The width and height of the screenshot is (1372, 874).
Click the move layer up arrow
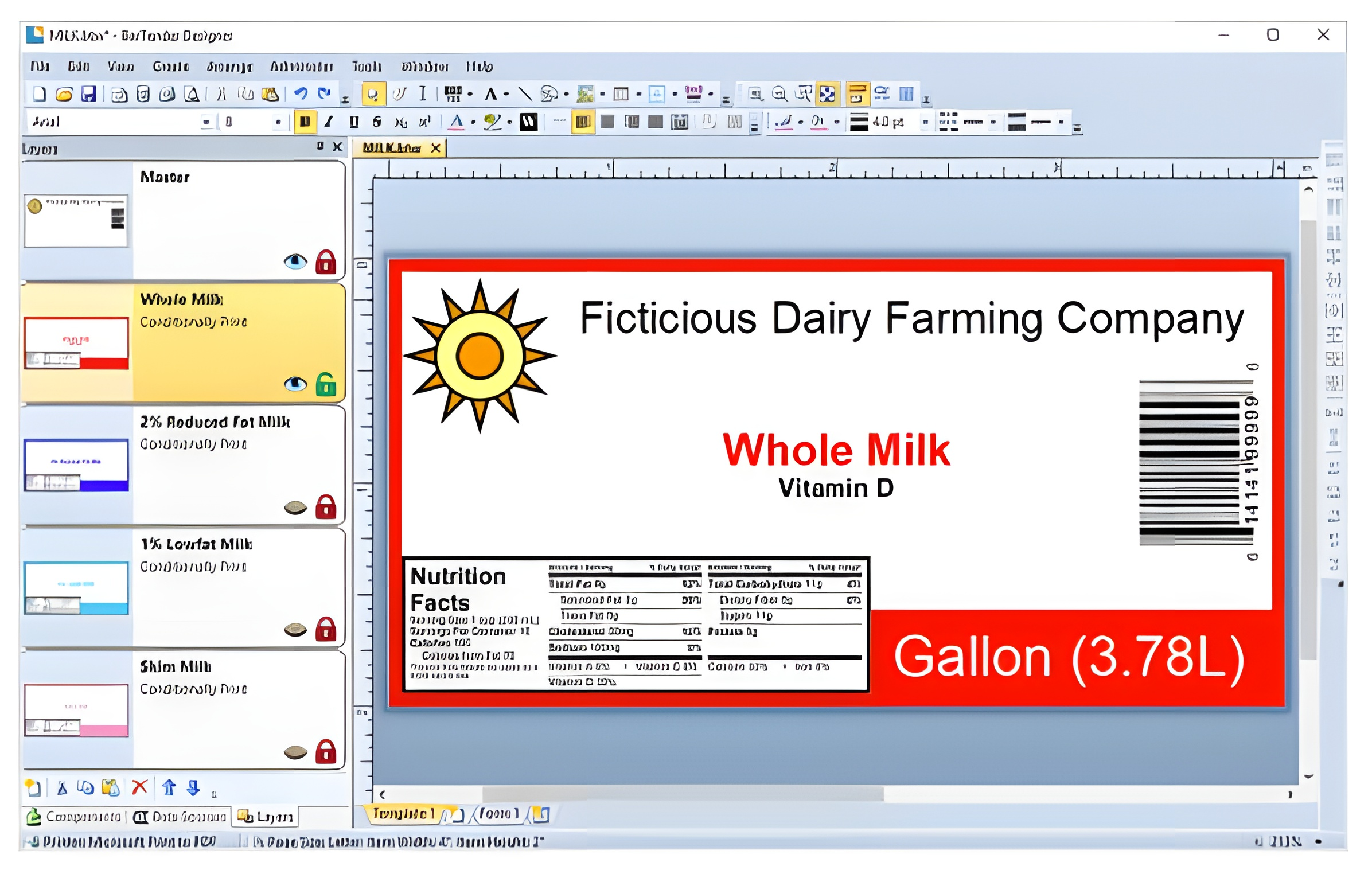tap(169, 787)
